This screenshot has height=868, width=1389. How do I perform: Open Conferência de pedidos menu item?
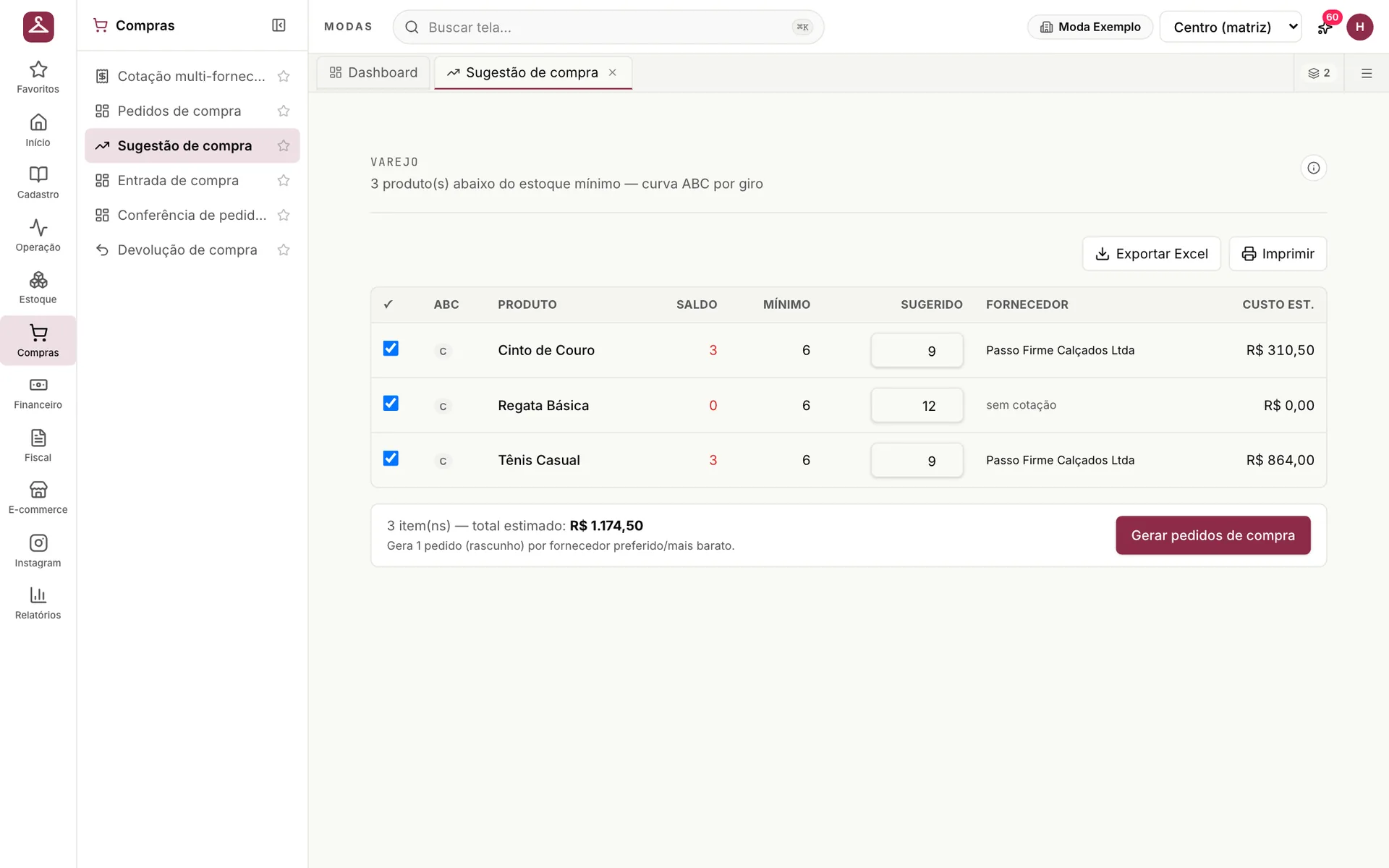tap(192, 215)
